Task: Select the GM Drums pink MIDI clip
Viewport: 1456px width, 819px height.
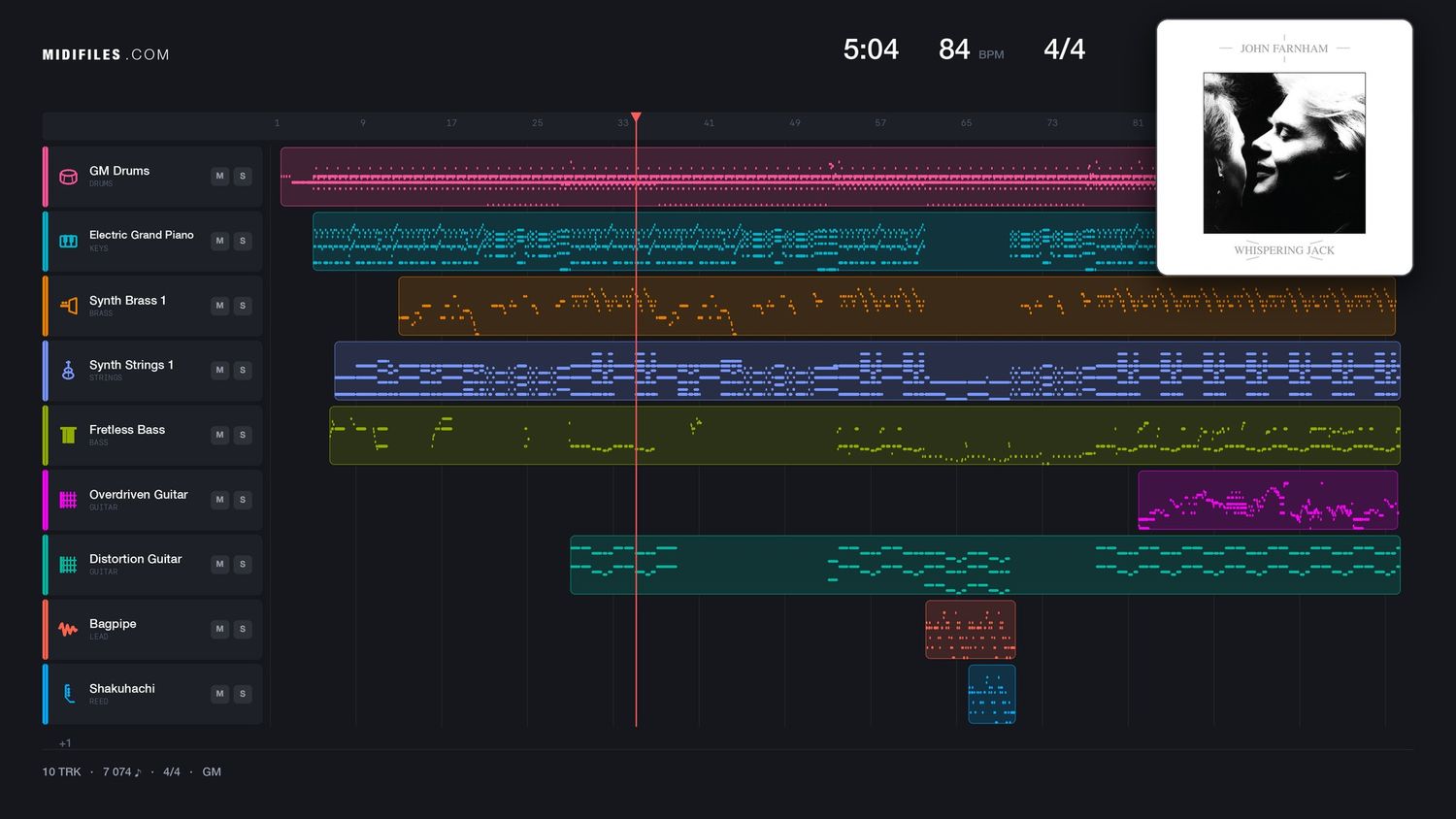Action: (718, 177)
